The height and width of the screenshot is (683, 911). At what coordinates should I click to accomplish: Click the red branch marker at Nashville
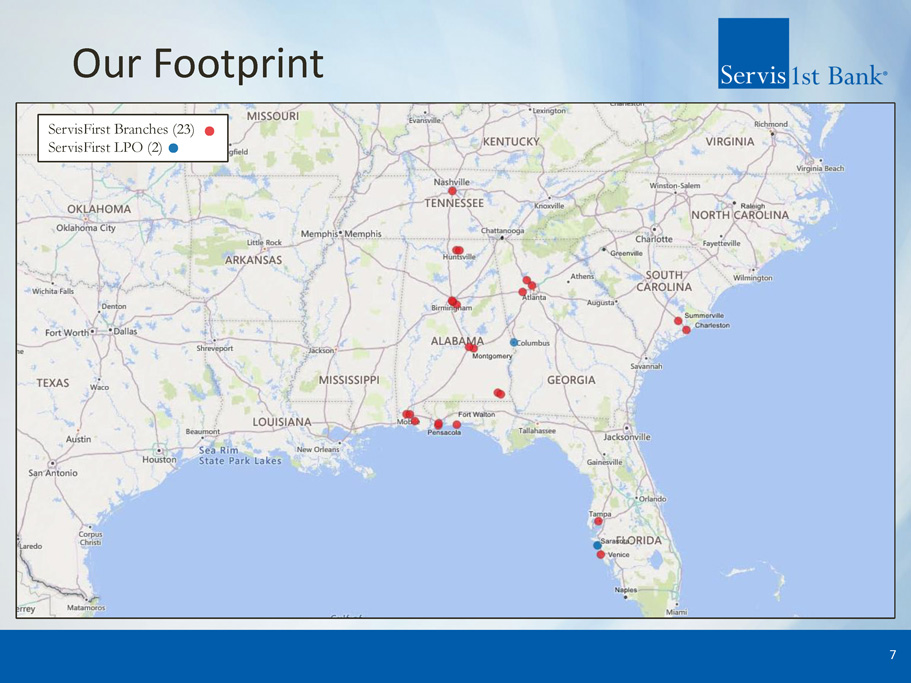(x=452, y=191)
